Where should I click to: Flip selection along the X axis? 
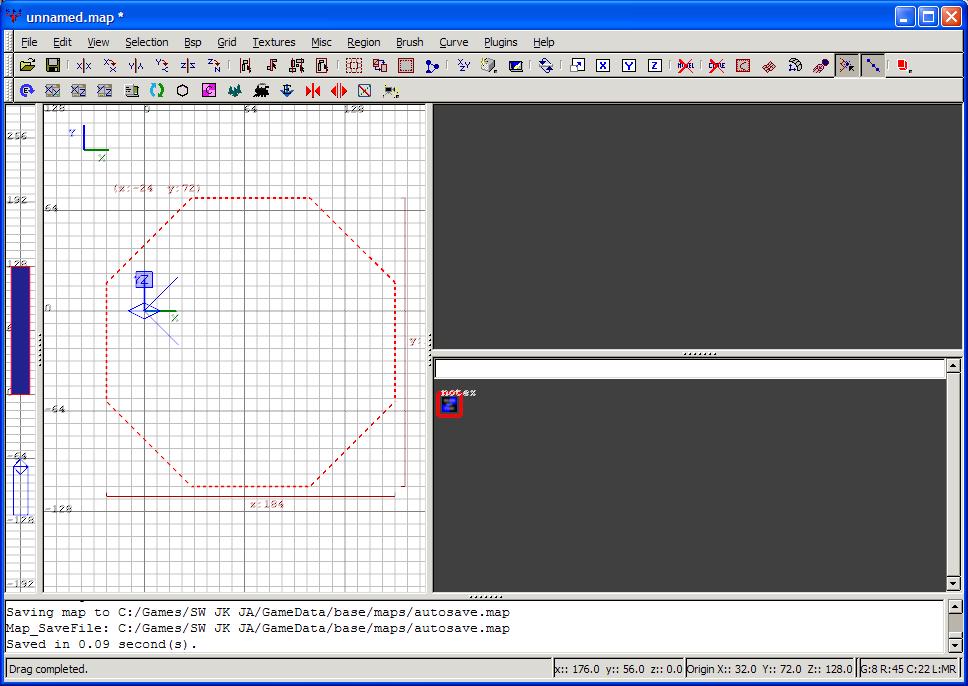click(84, 65)
